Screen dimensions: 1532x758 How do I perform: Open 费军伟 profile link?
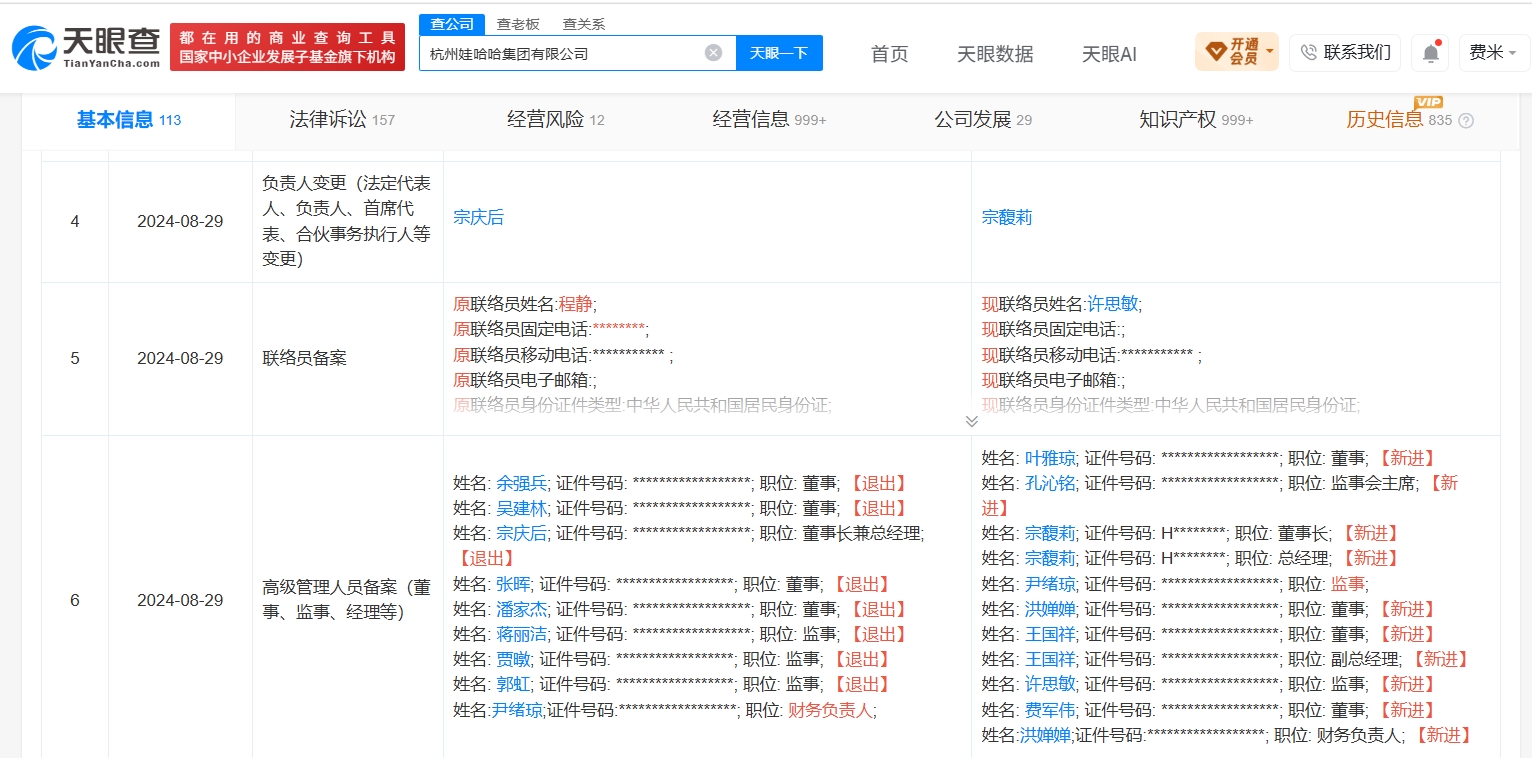click(x=1050, y=710)
